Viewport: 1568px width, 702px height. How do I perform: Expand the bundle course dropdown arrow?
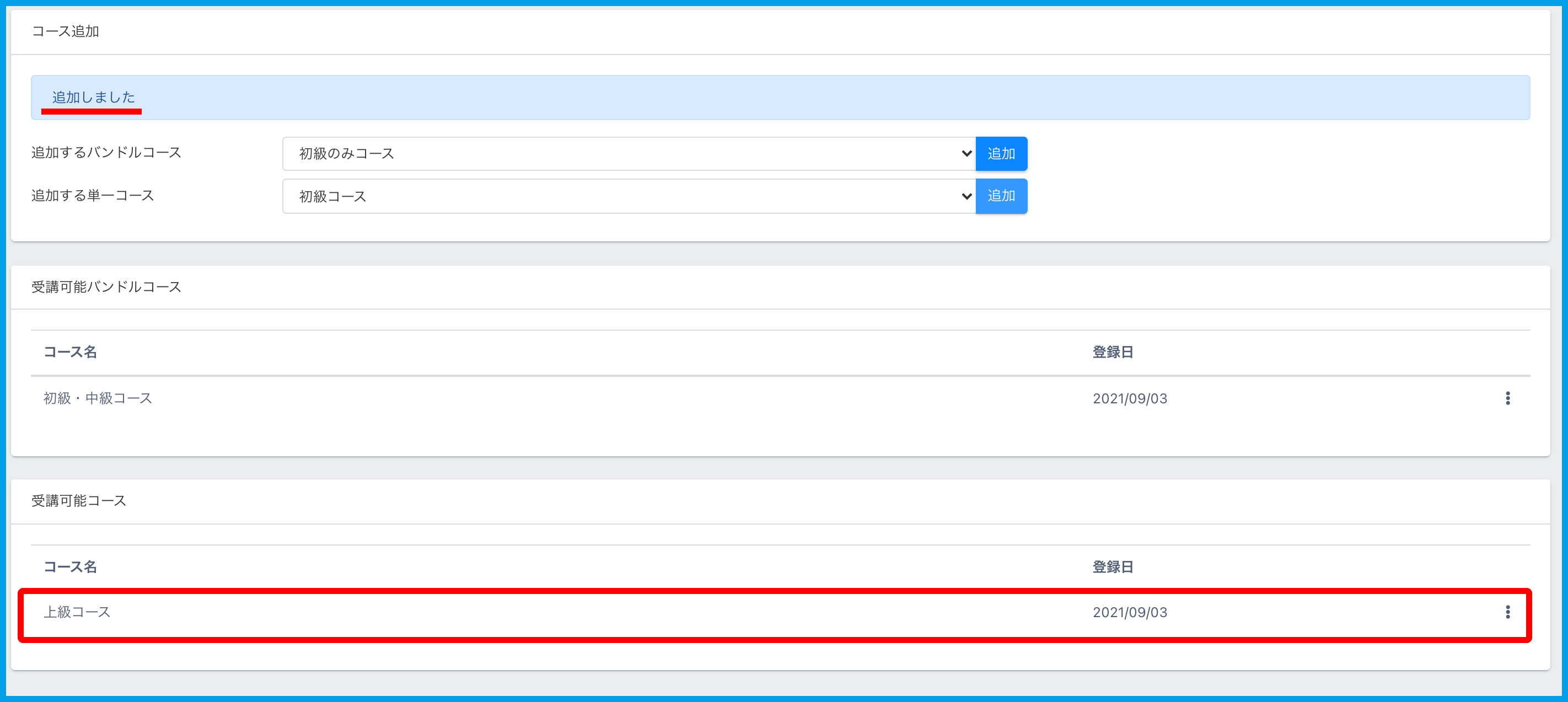966,153
